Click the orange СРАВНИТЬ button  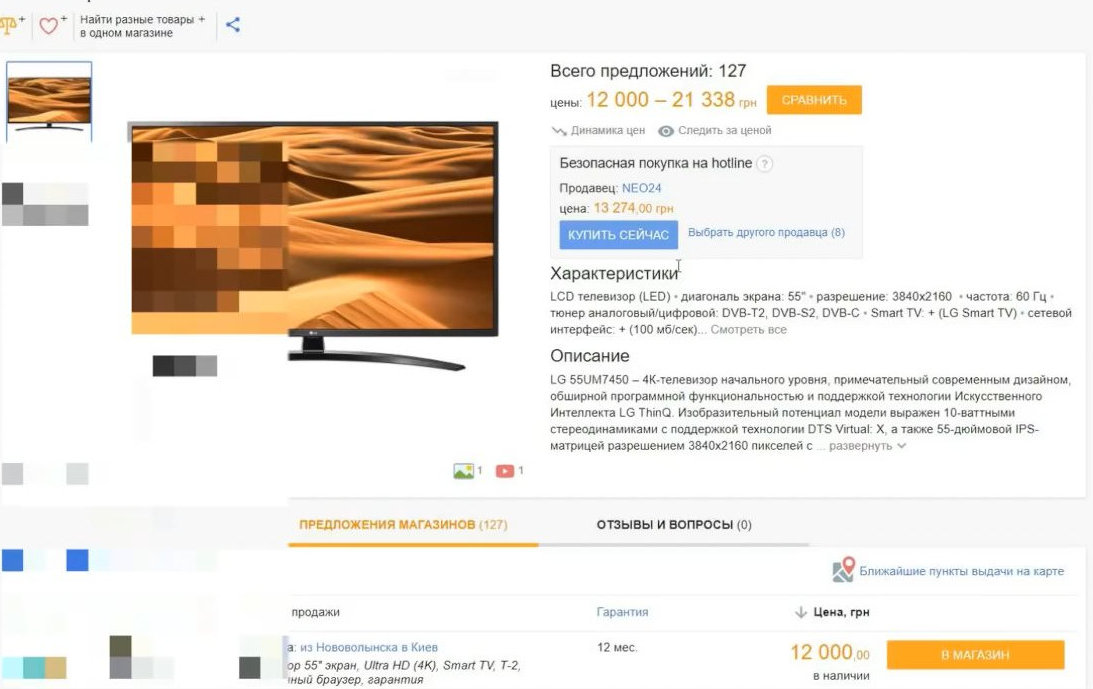813,100
